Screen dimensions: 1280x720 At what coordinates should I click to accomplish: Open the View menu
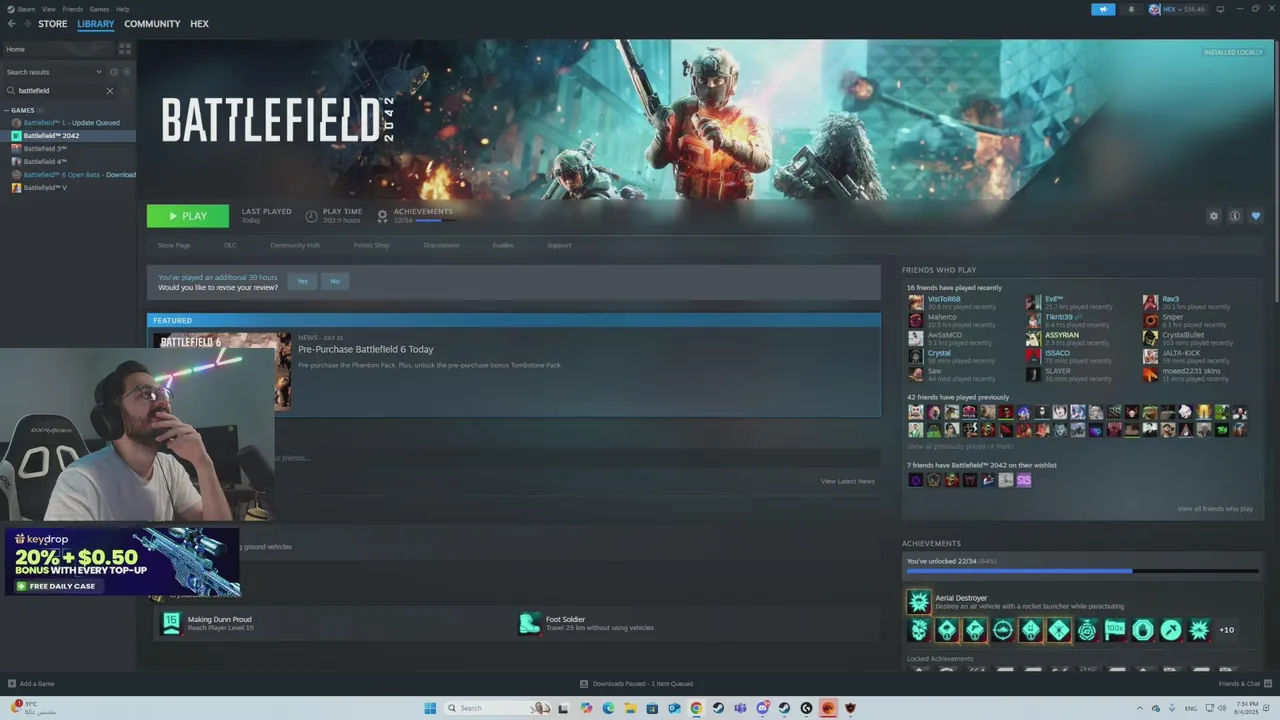(49, 9)
